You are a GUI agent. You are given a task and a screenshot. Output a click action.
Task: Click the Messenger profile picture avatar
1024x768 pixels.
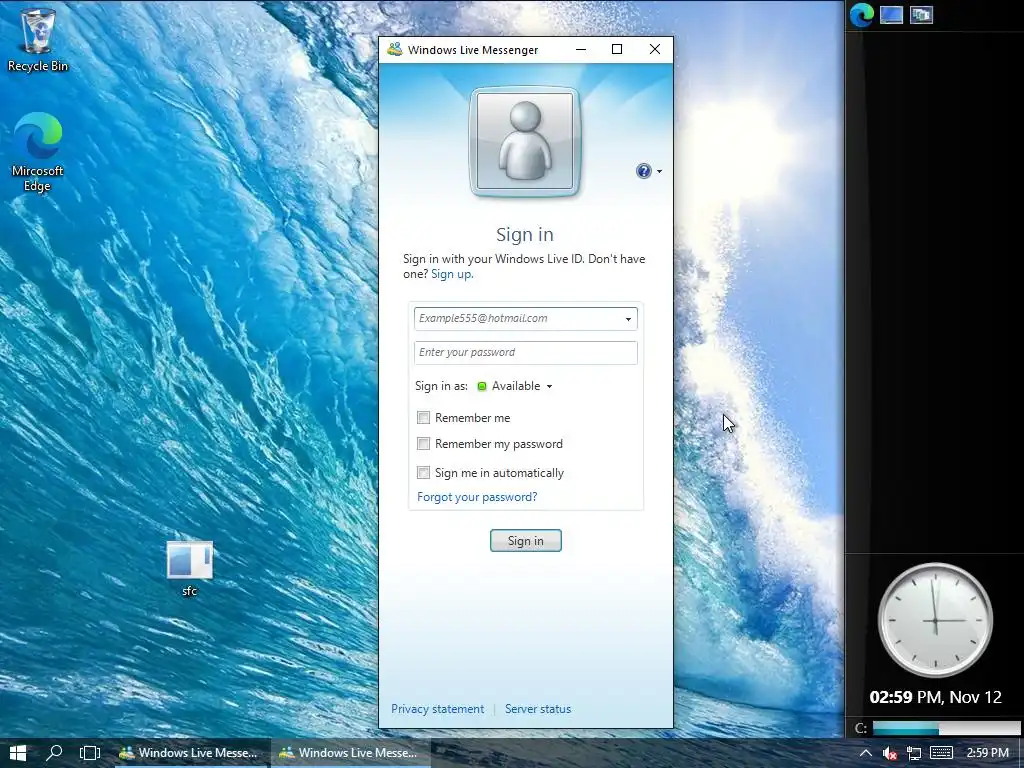(x=525, y=141)
